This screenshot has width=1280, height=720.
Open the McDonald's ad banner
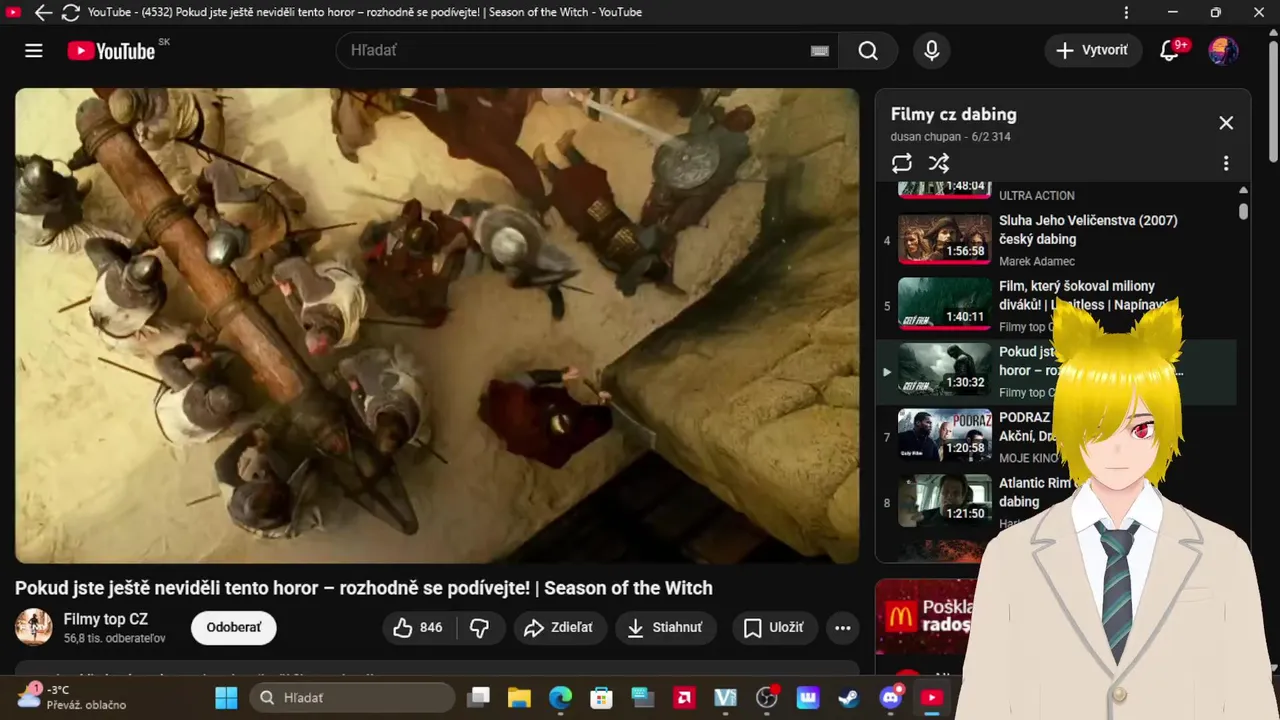pyautogui.click(x=925, y=618)
